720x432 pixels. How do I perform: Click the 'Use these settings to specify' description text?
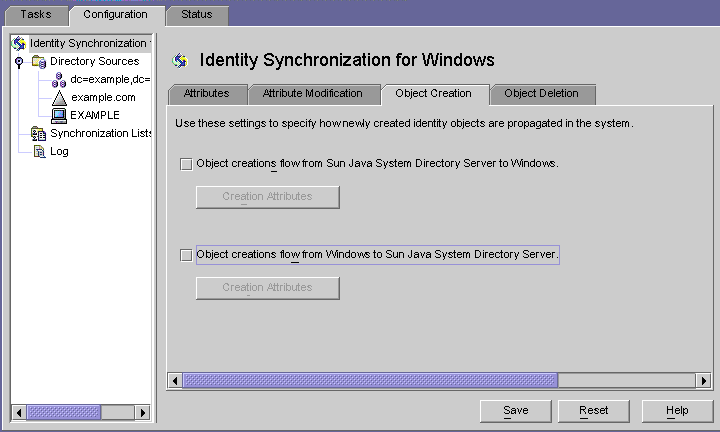click(404, 123)
